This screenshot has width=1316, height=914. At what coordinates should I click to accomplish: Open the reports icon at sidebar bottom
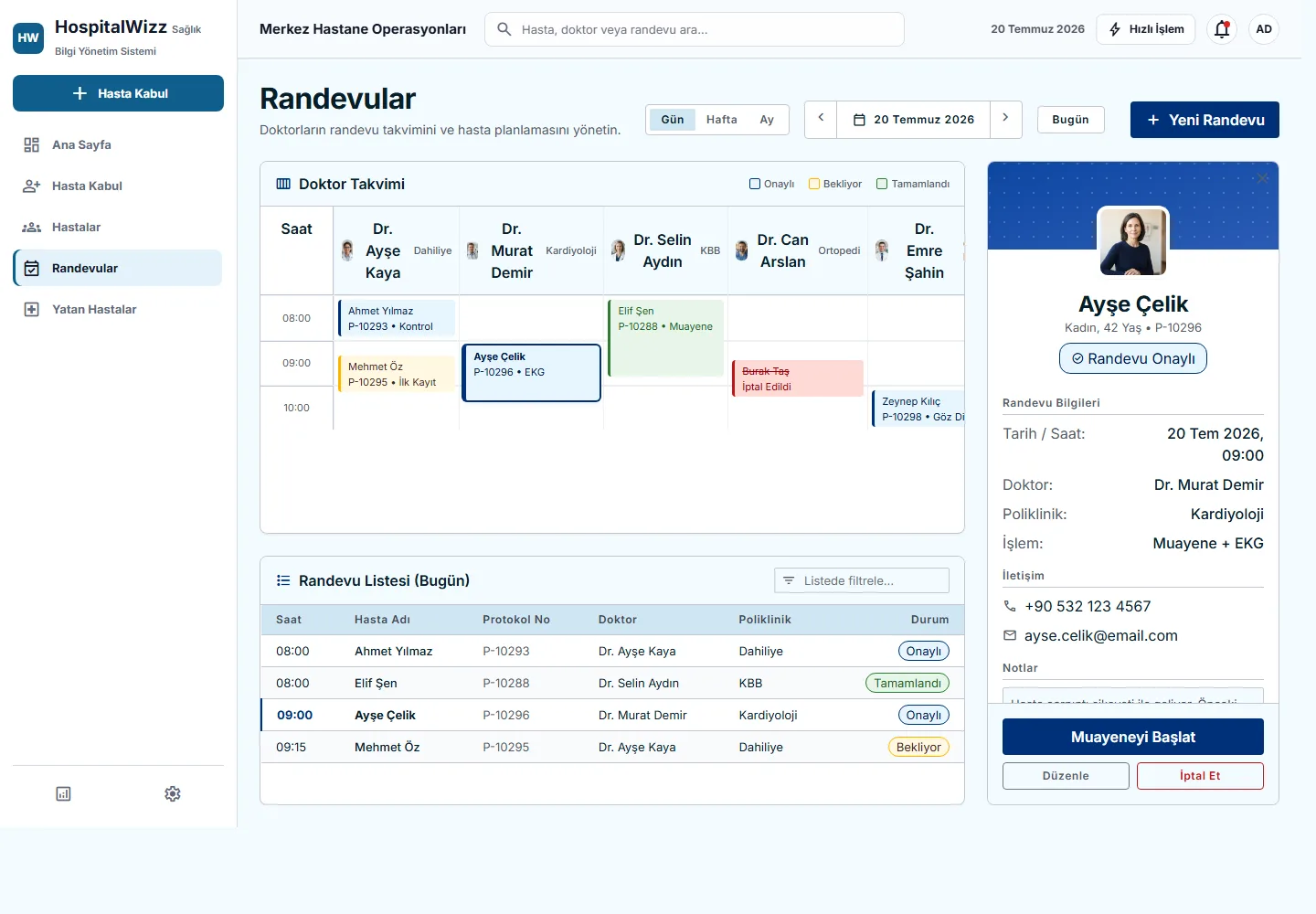(x=63, y=793)
